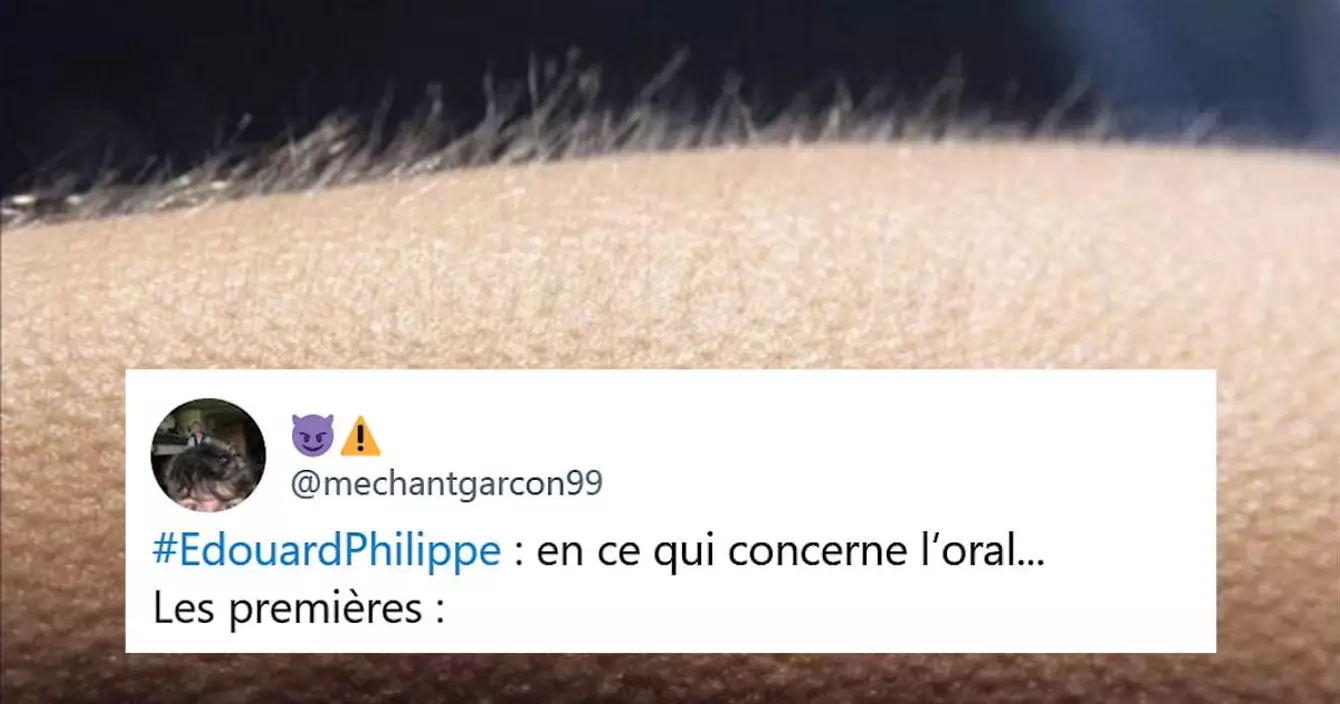Image resolution: width=1340 pixels, height=704 pixels.
Task: Click the "Les premières :" line
Action: pos(298,609)
